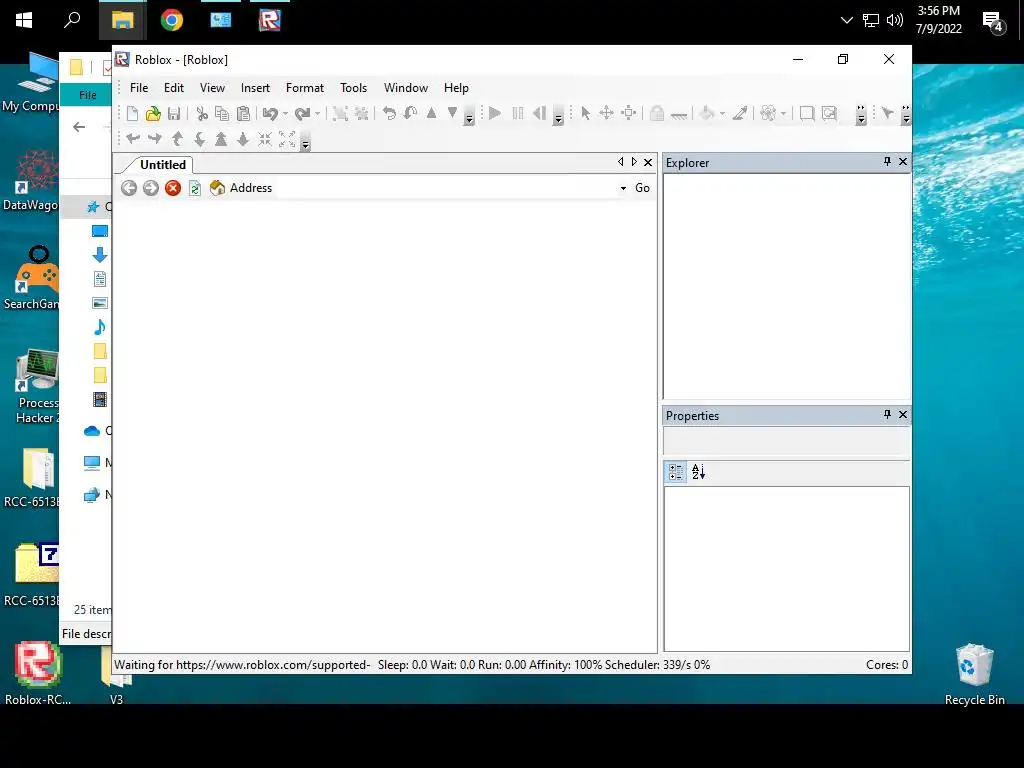
Task: Pin the Explorer panel
Action: pos(887,161)
